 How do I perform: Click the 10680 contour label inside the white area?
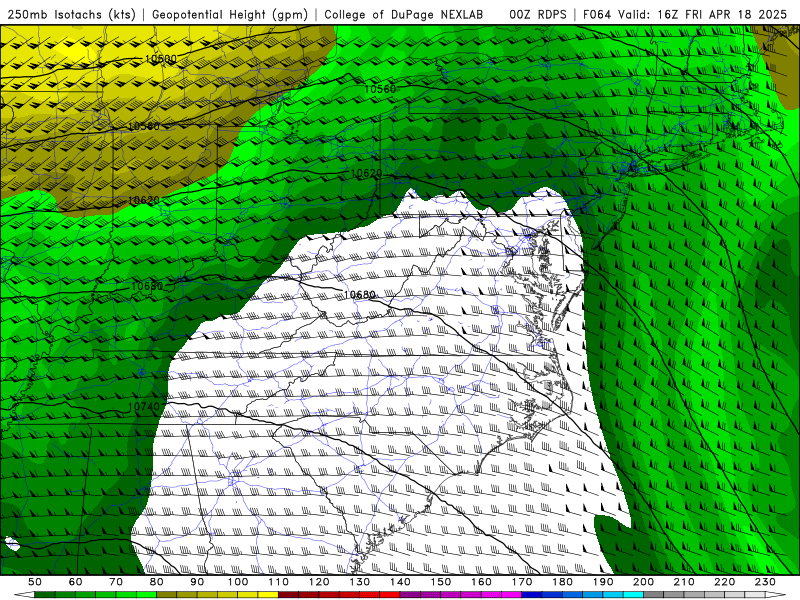click(x=360, y=294)
